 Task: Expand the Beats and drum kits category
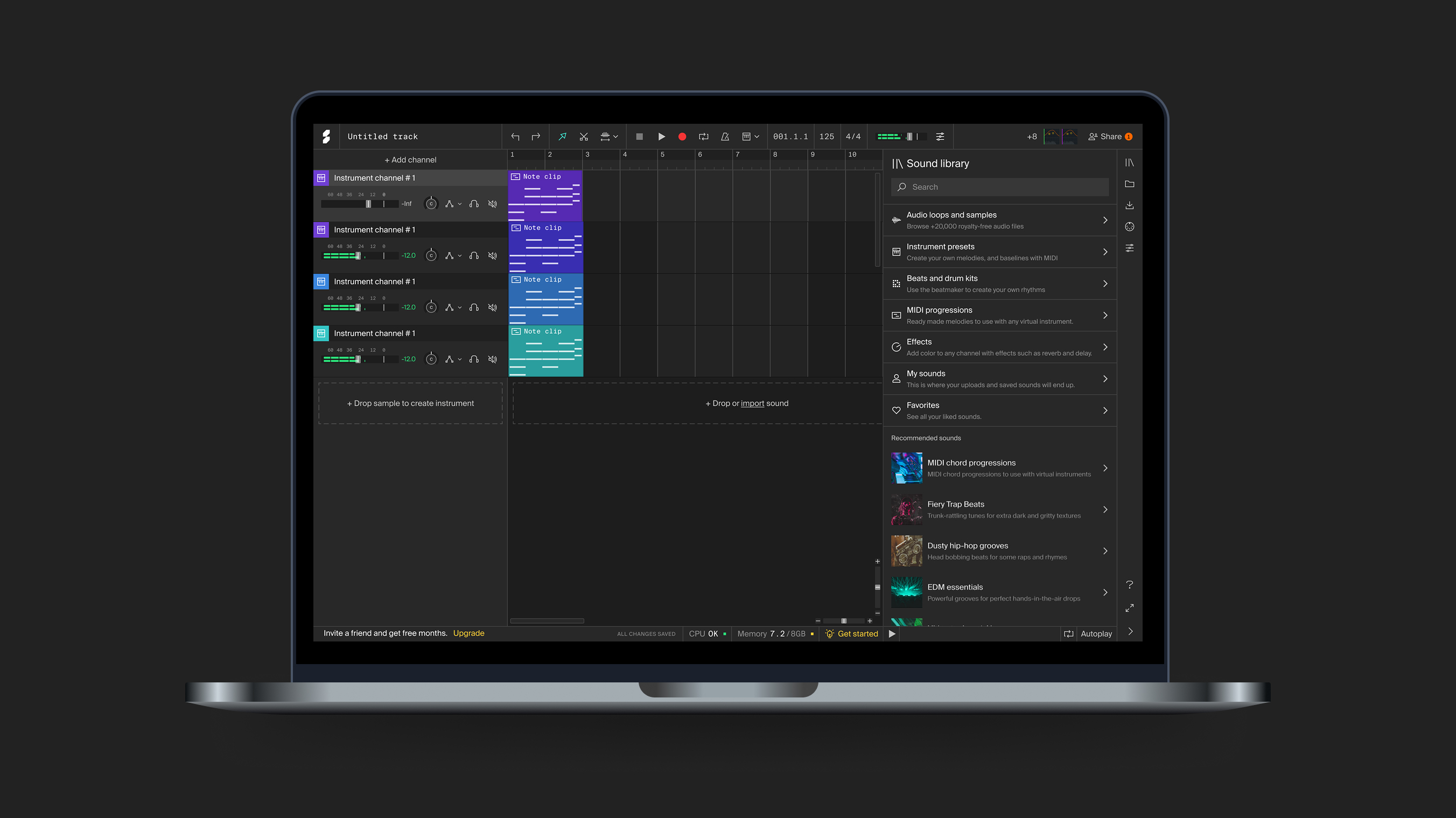click(x=999, y=283)
